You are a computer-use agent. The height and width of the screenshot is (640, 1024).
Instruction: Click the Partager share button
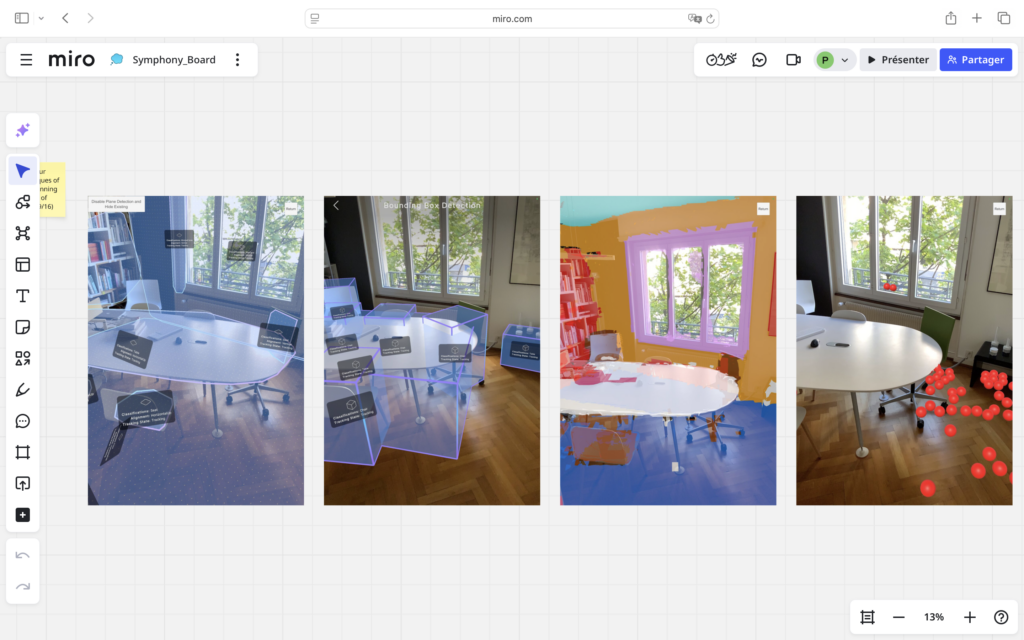point(975,60)
